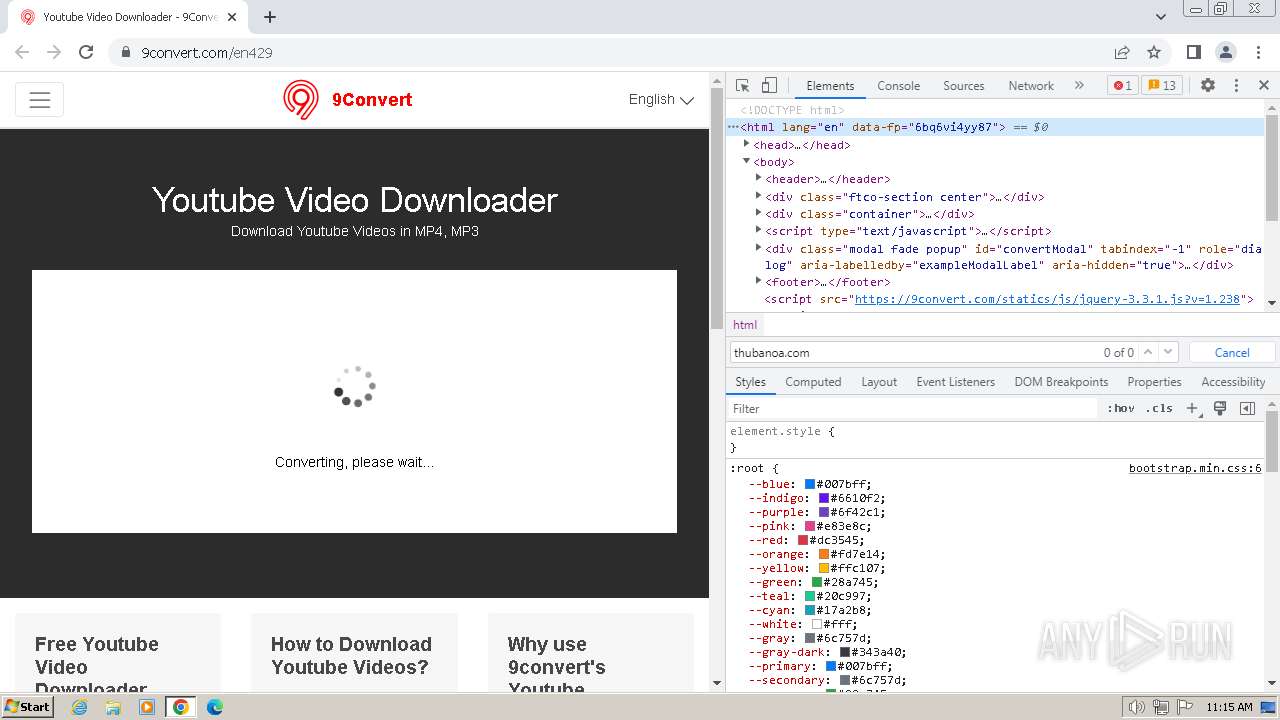
Task: Click the --blue color swatch
Action: [811, 484]
